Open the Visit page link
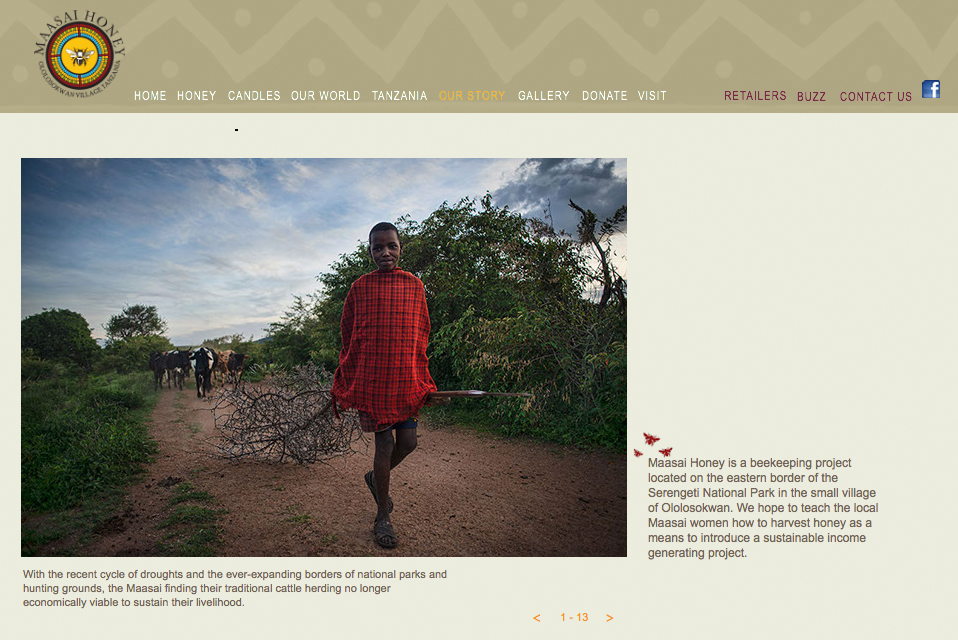 point(652,96)
